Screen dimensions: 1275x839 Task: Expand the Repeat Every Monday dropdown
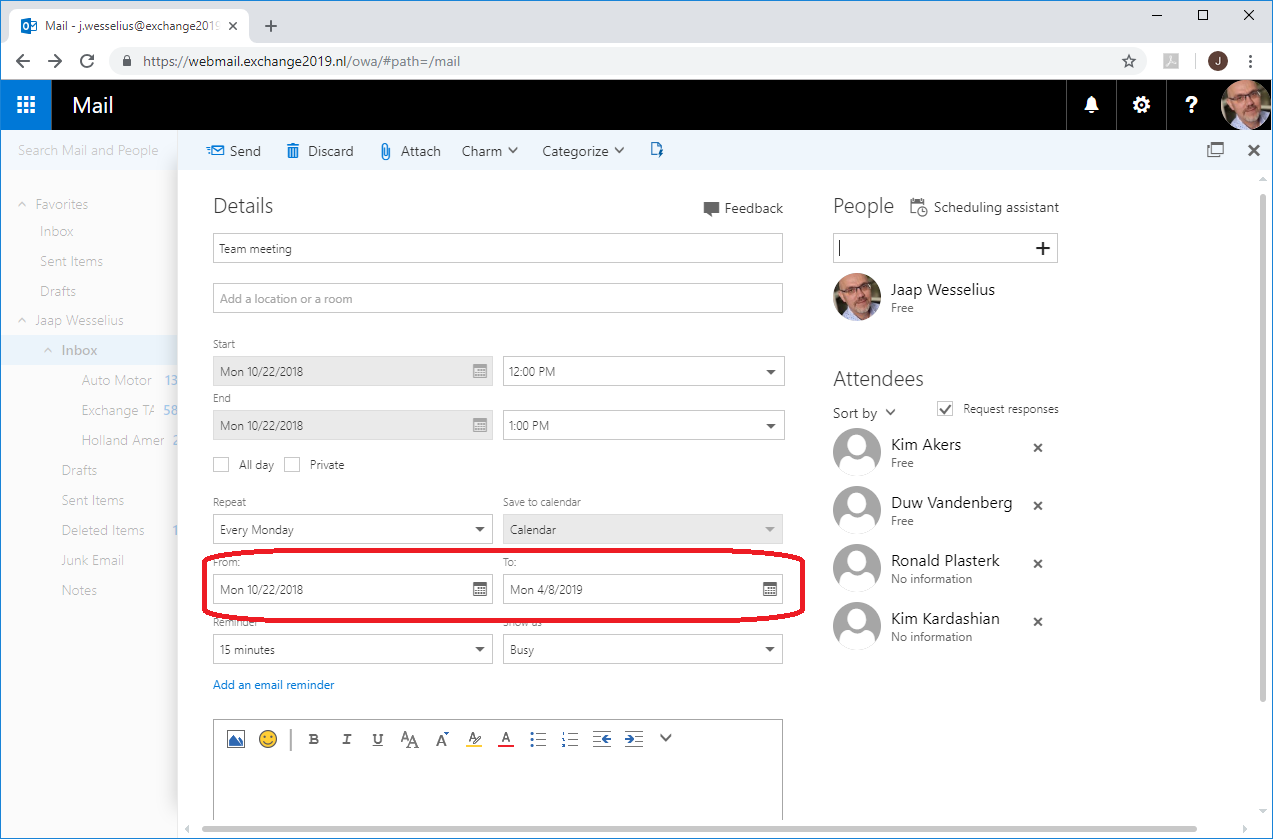[352, 530]
